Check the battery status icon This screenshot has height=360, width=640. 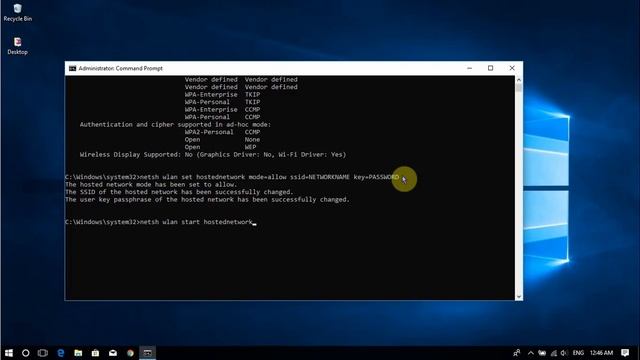pyautogui.click(x=542, y=353)
